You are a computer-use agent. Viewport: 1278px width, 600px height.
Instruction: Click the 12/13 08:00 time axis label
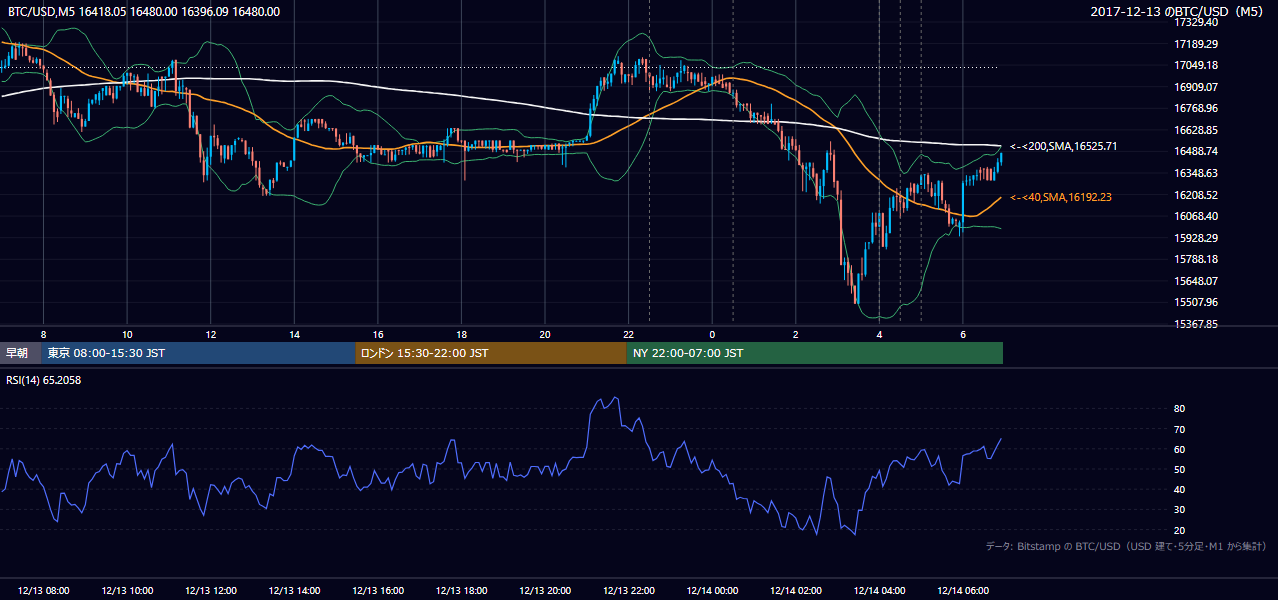click(44, 590)
